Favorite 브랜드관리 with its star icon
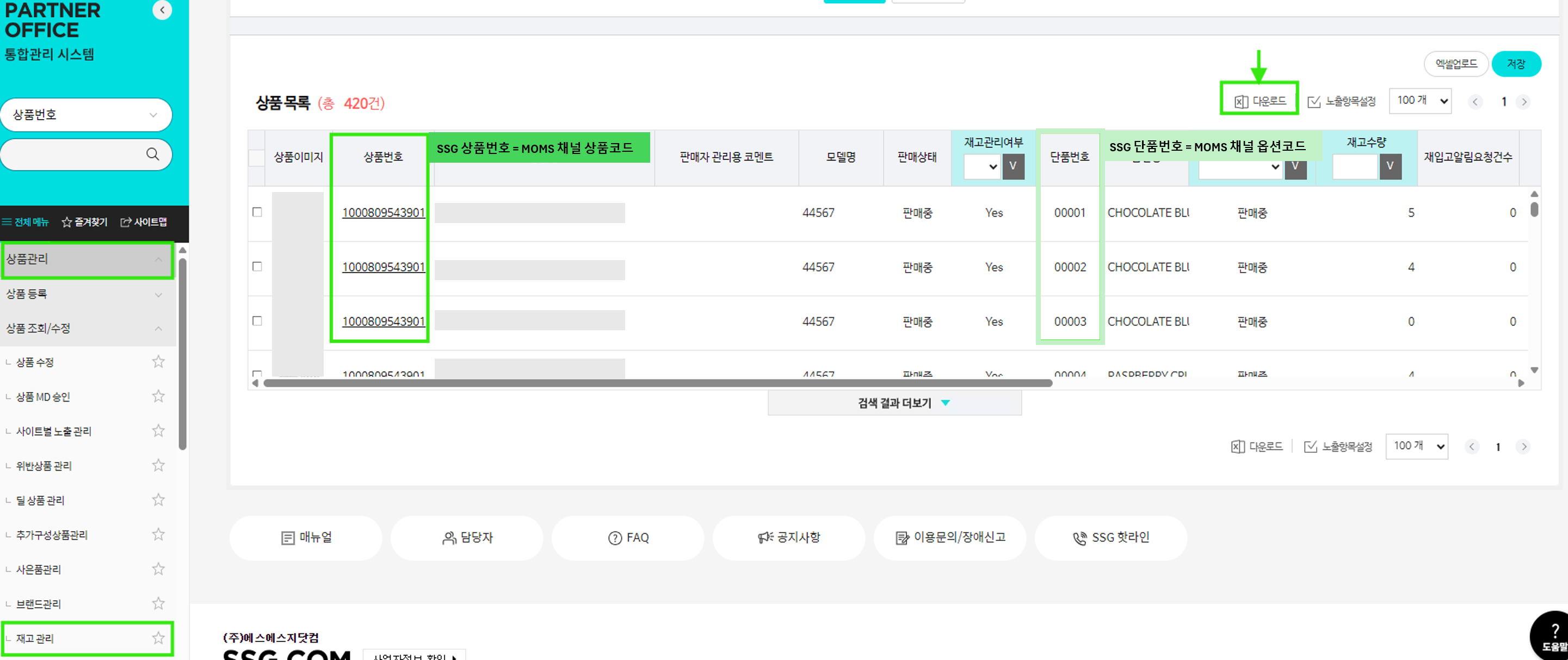The image size is (1568, 660). 158,603
